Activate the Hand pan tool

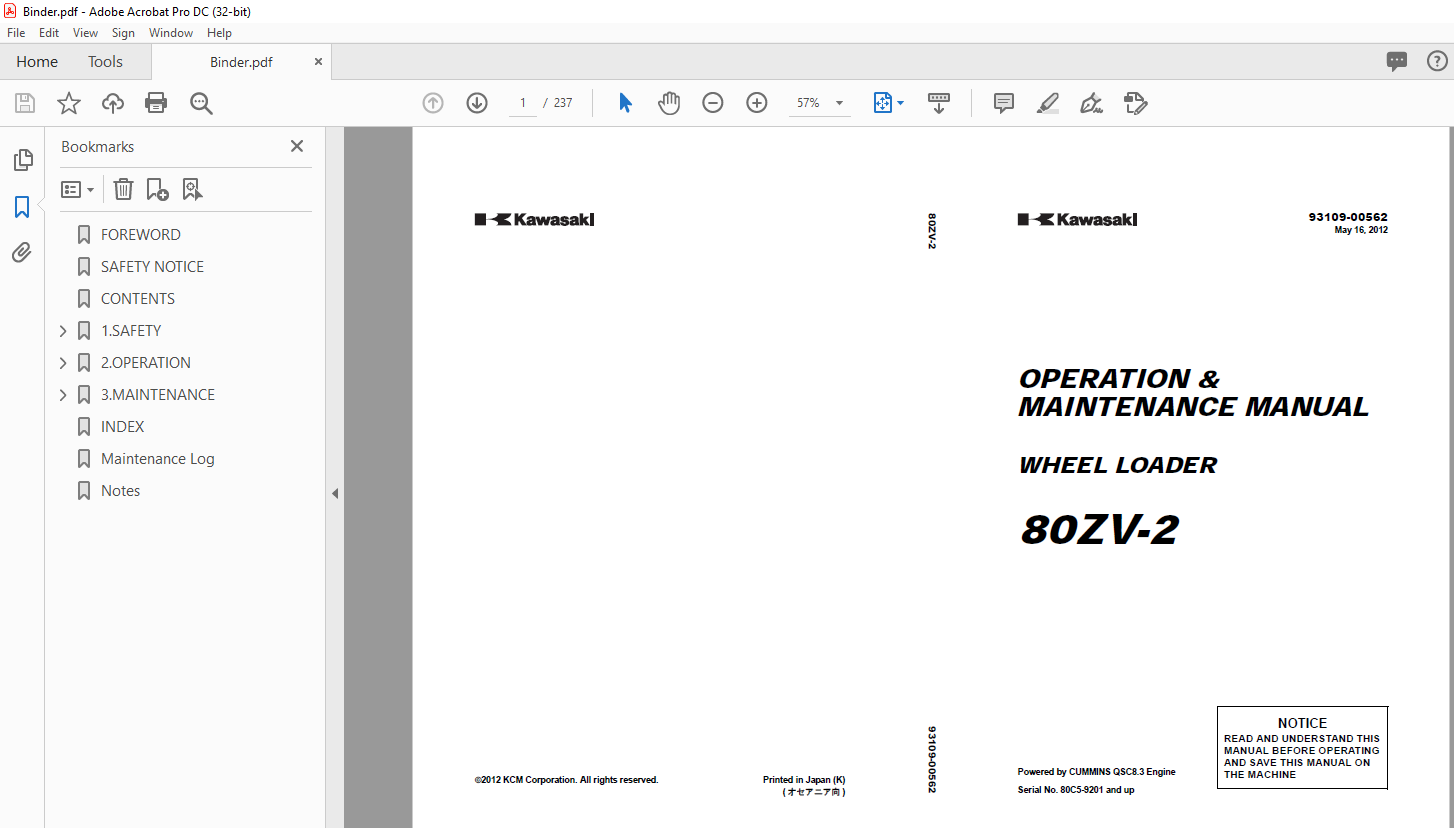point(669,103)
